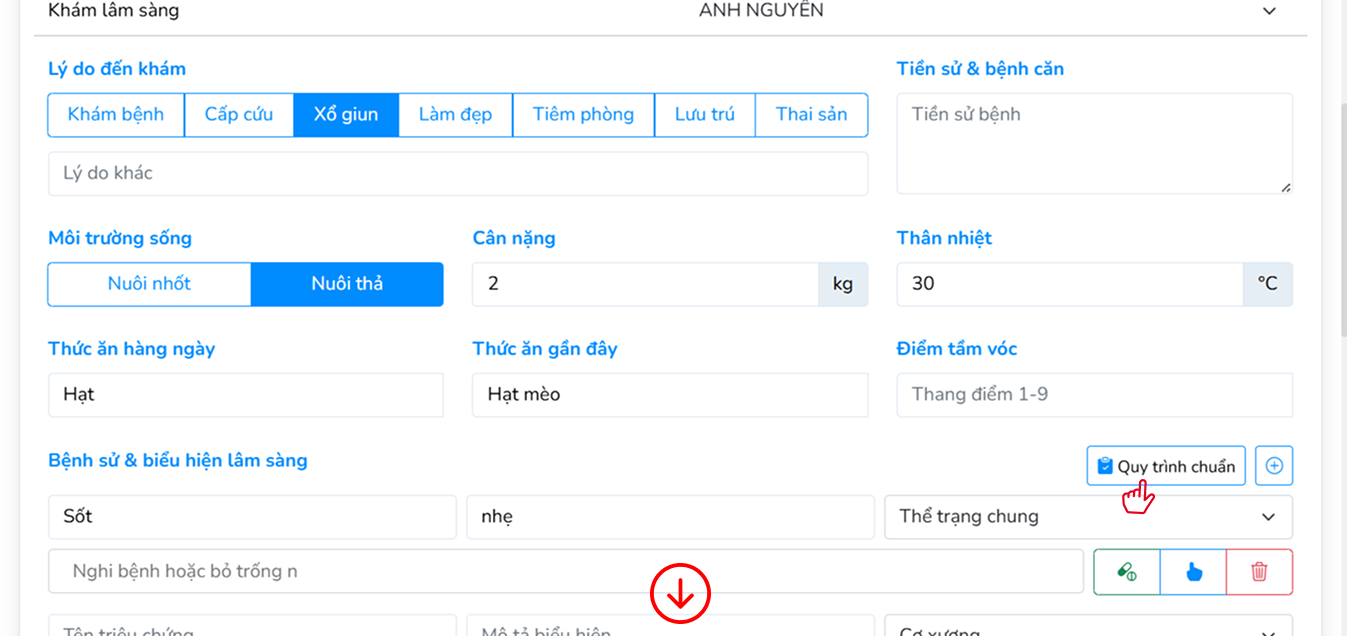1347x637 pixels.
Task: Choose the Thai sản visit reason
Action: click(811, 114)
